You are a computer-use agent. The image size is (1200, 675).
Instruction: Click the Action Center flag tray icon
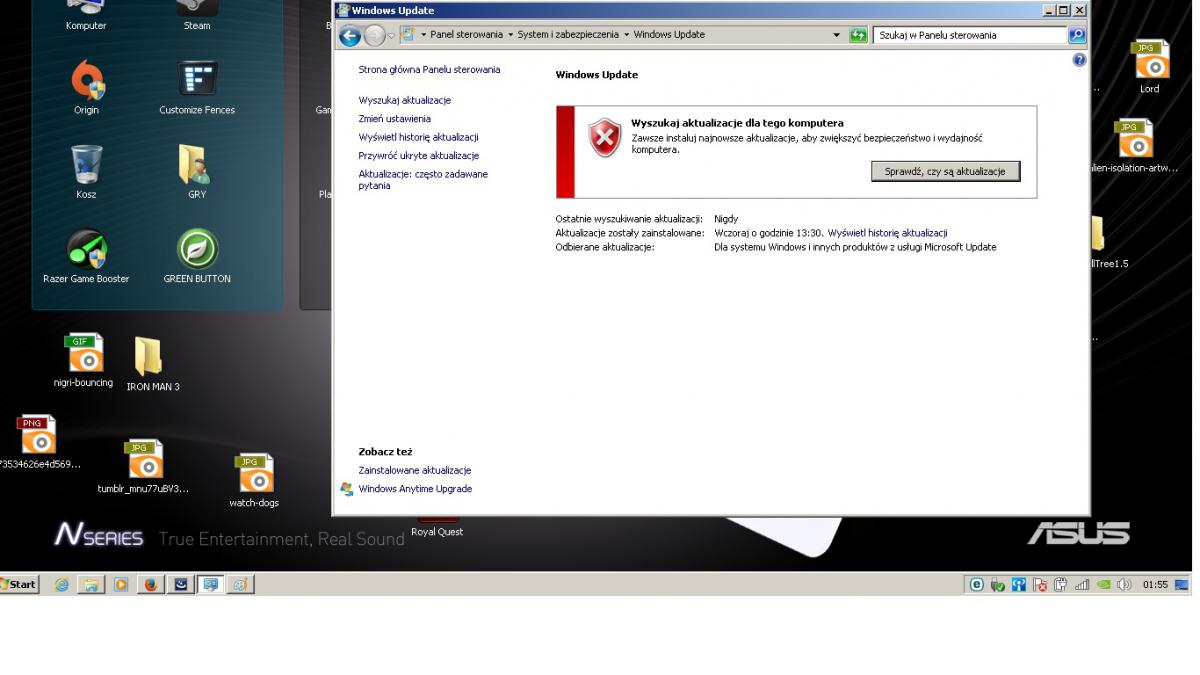pyautogui.click(x=1039, y=585)
